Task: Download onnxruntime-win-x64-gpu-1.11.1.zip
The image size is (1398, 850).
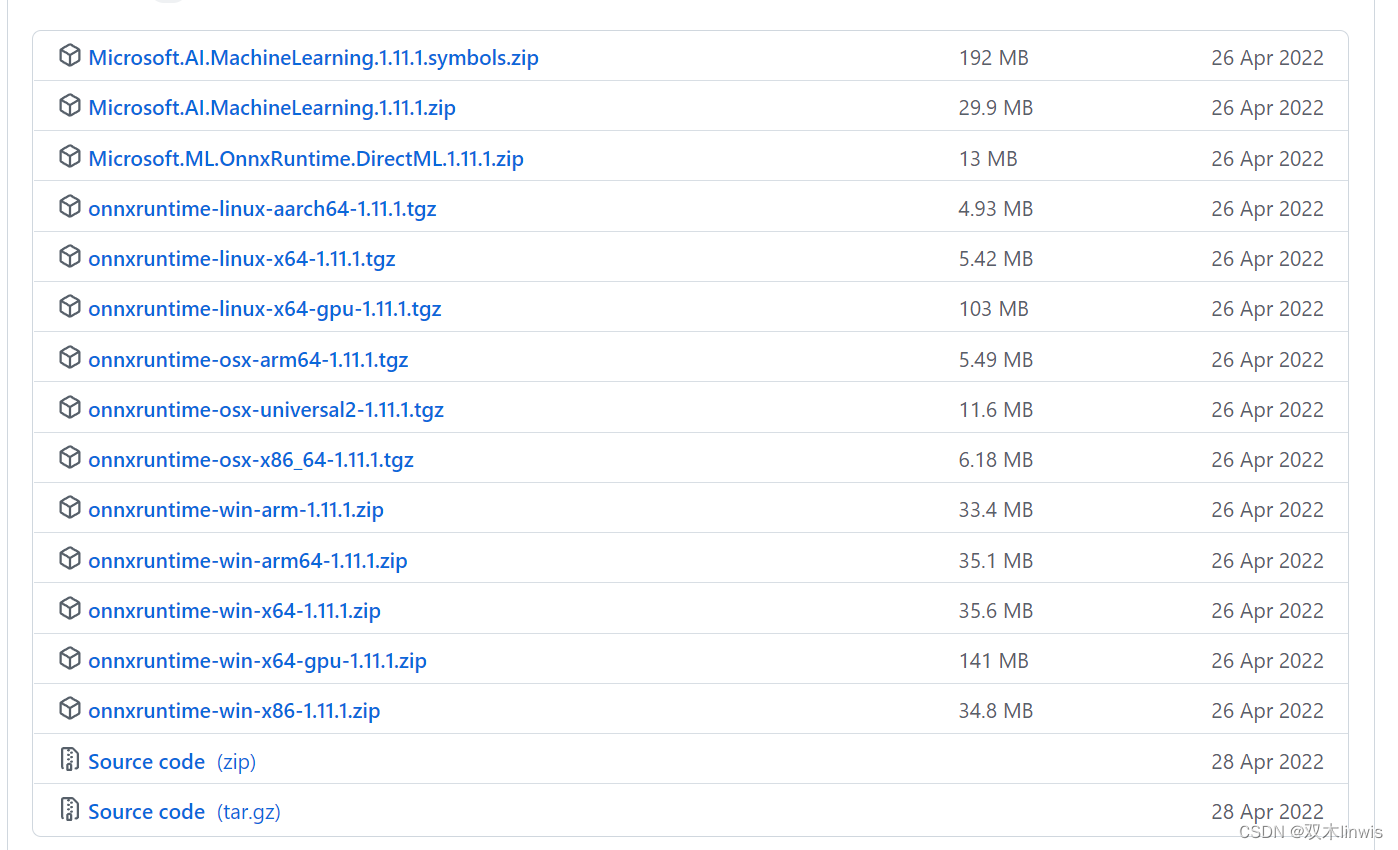Action: (257, 661)
